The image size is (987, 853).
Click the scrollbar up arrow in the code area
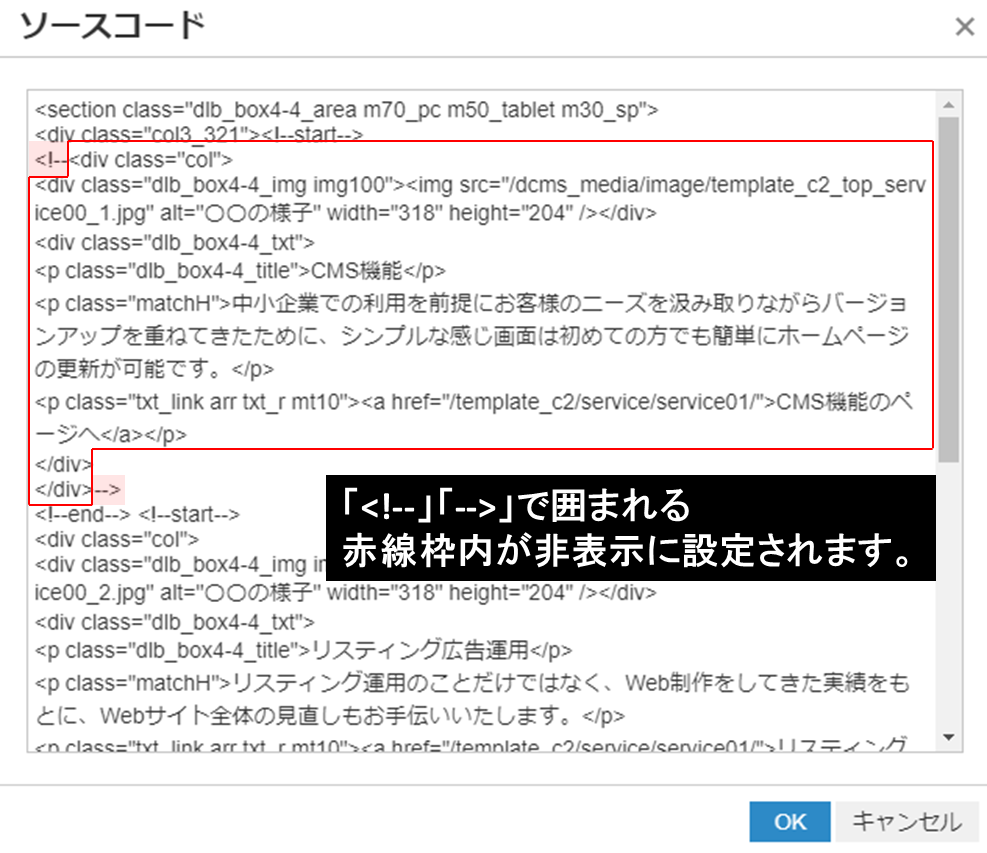(949, 105)
